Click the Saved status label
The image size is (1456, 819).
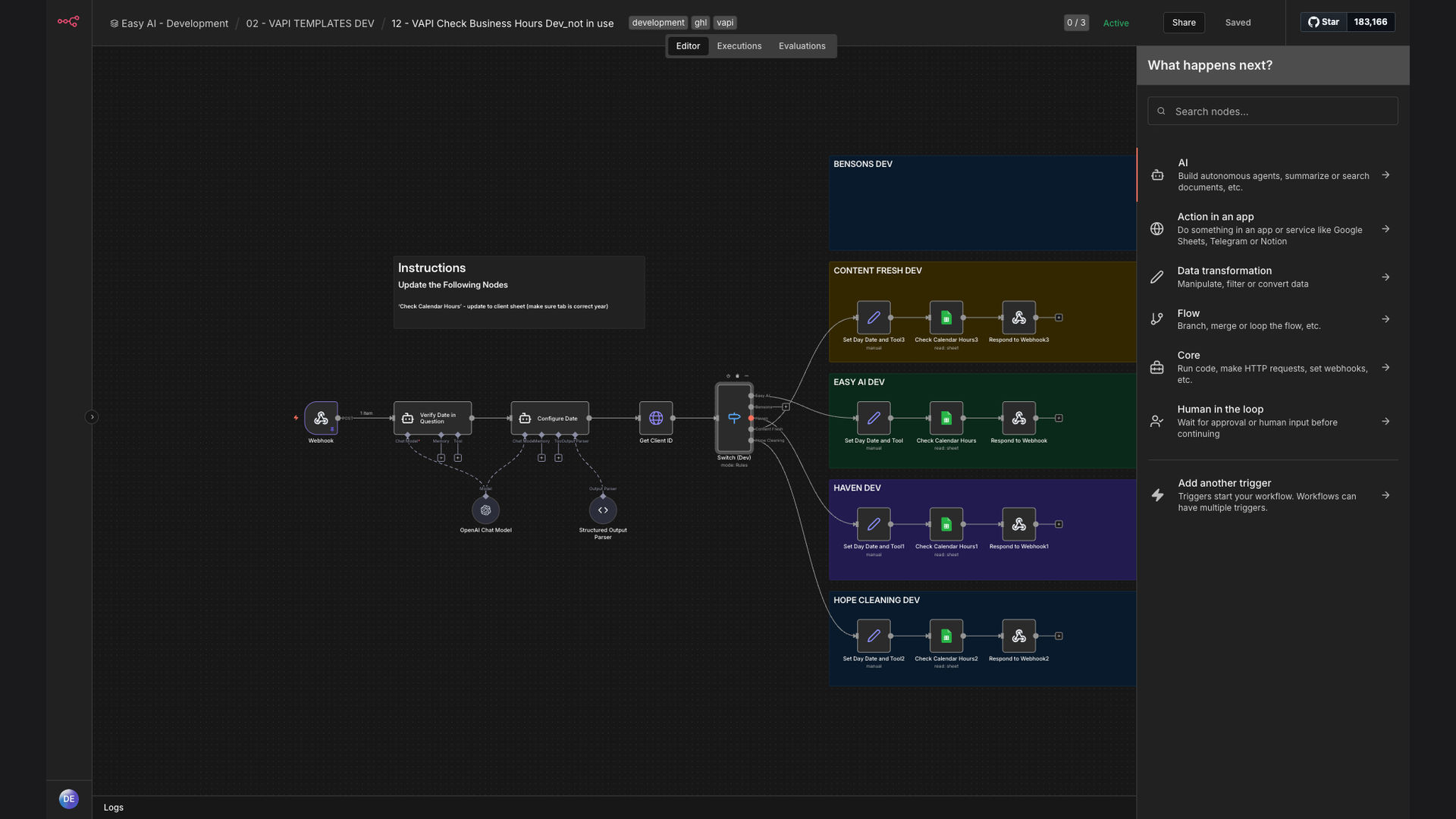click(x=1238, y=23)
